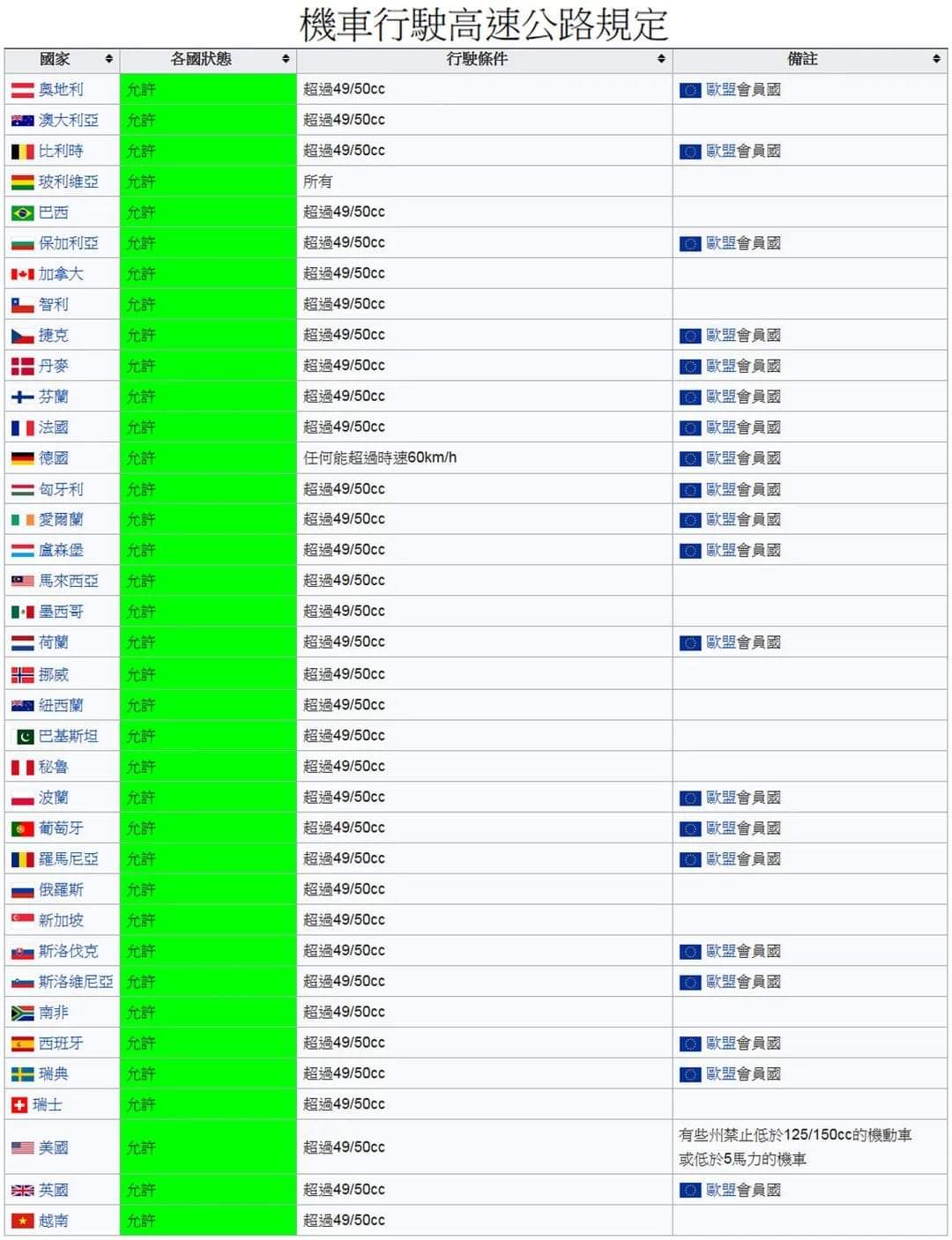The width and height of the screenshot is (952, 1240).
Task: Open the 澳大利亞 country link
Action: [x=68, y=120]
